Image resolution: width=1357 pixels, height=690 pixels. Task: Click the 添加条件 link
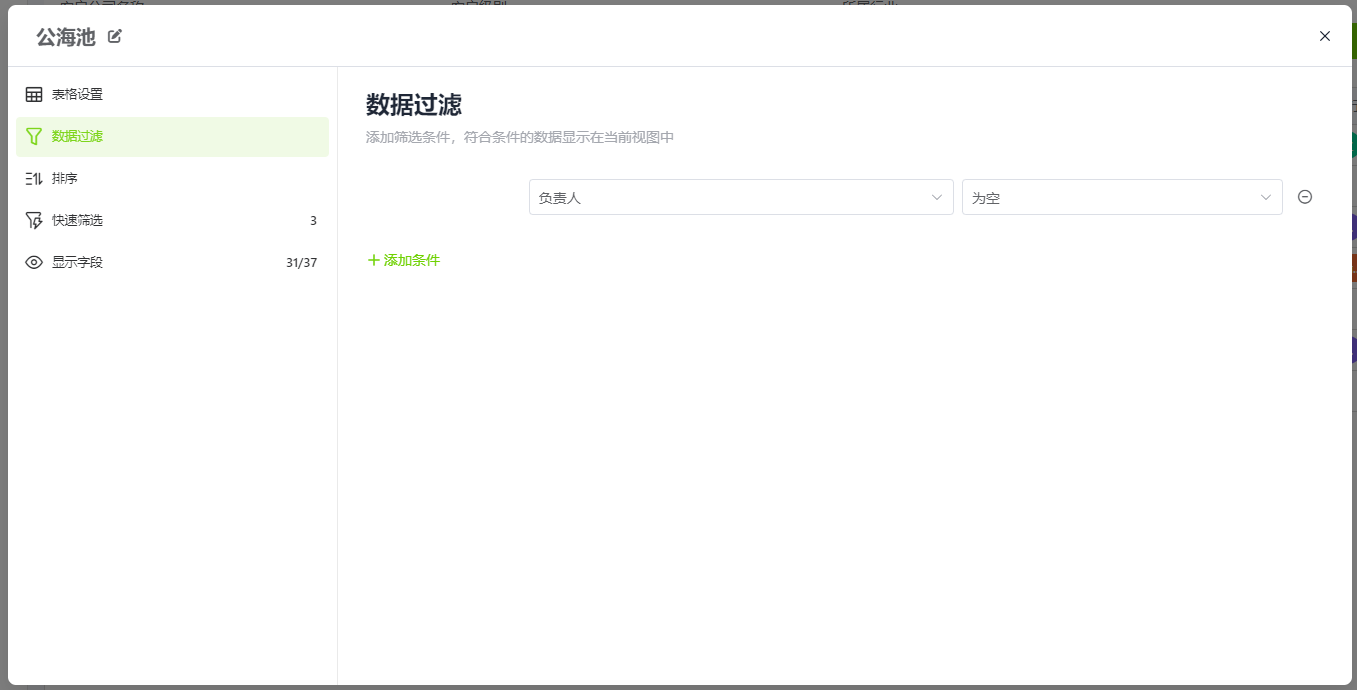point(404,260)
